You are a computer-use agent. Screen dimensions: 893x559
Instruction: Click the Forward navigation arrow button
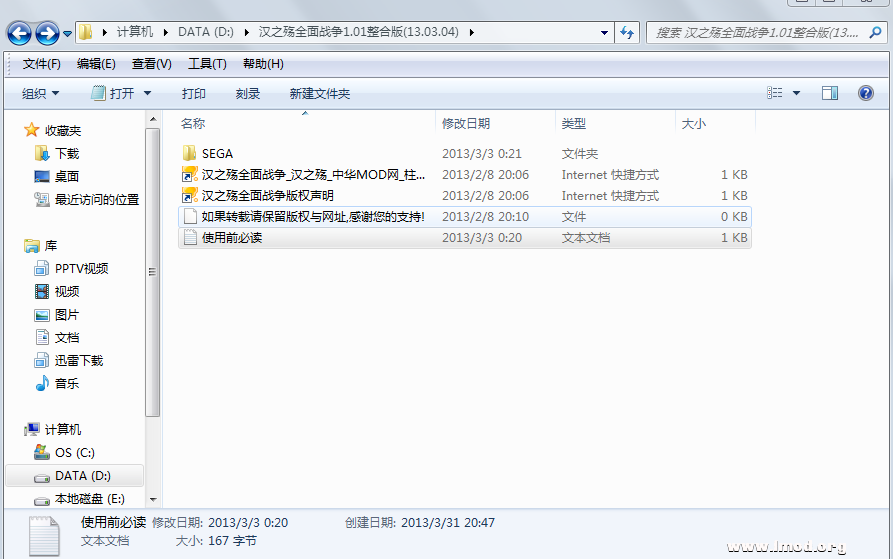pos(46,33)
